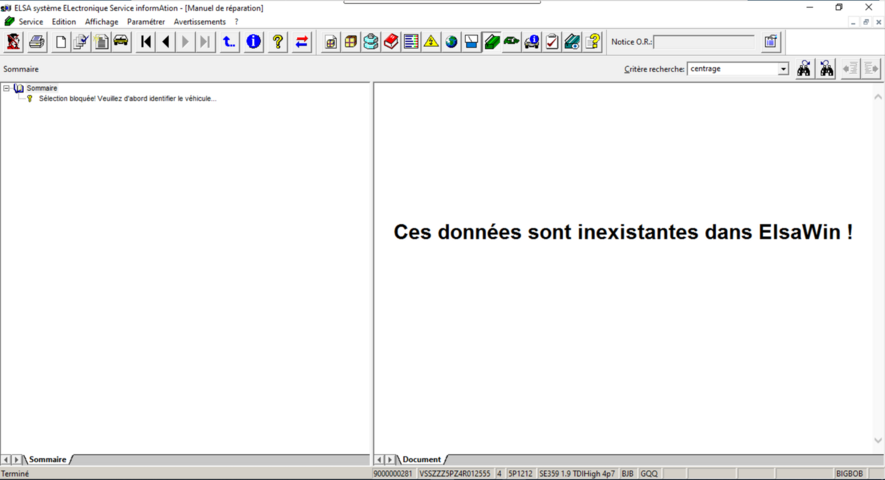Click status bar entry 5P1212
Viewport: 885px width, 480px height.
520,474
